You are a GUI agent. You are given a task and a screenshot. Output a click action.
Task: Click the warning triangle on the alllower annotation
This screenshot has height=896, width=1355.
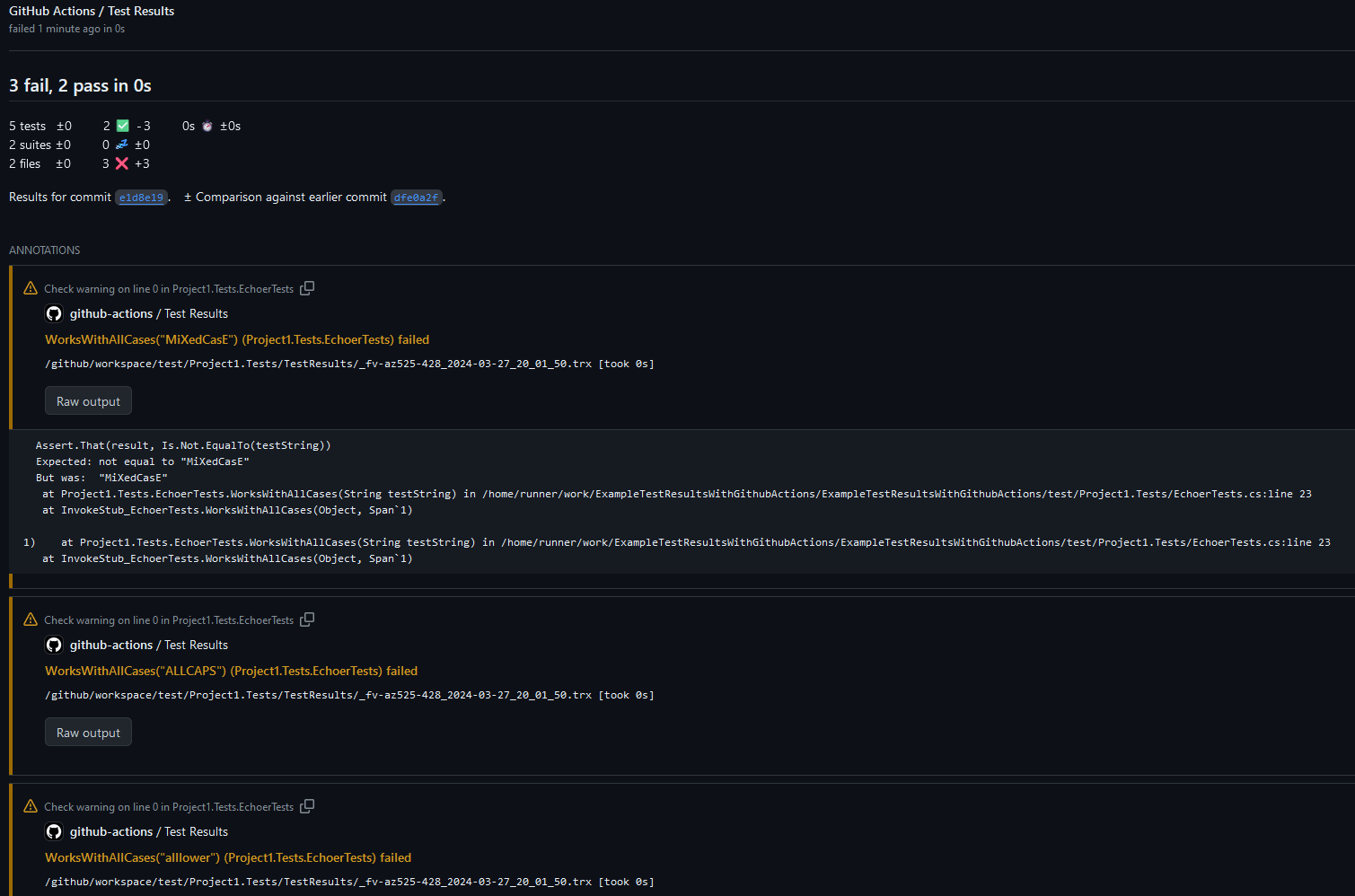30,805
